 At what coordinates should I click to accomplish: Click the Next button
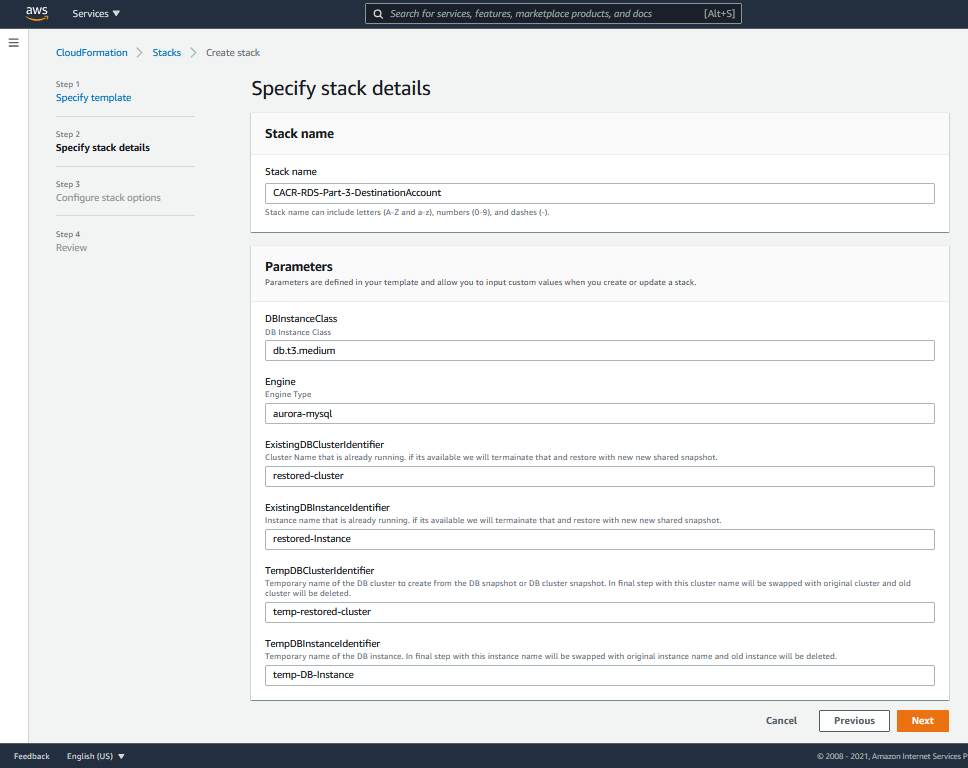(922, 720)
